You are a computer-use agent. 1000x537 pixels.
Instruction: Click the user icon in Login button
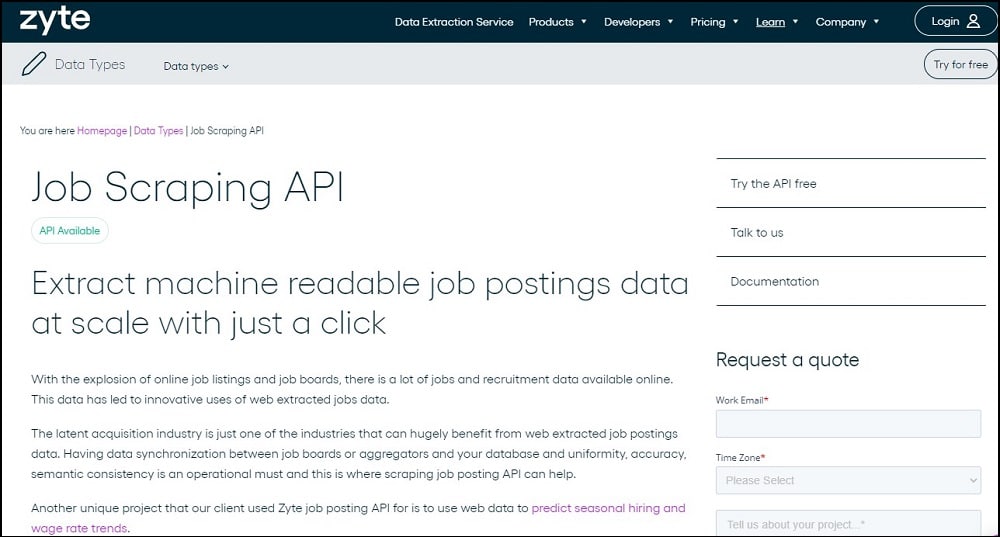pos(973,21)
